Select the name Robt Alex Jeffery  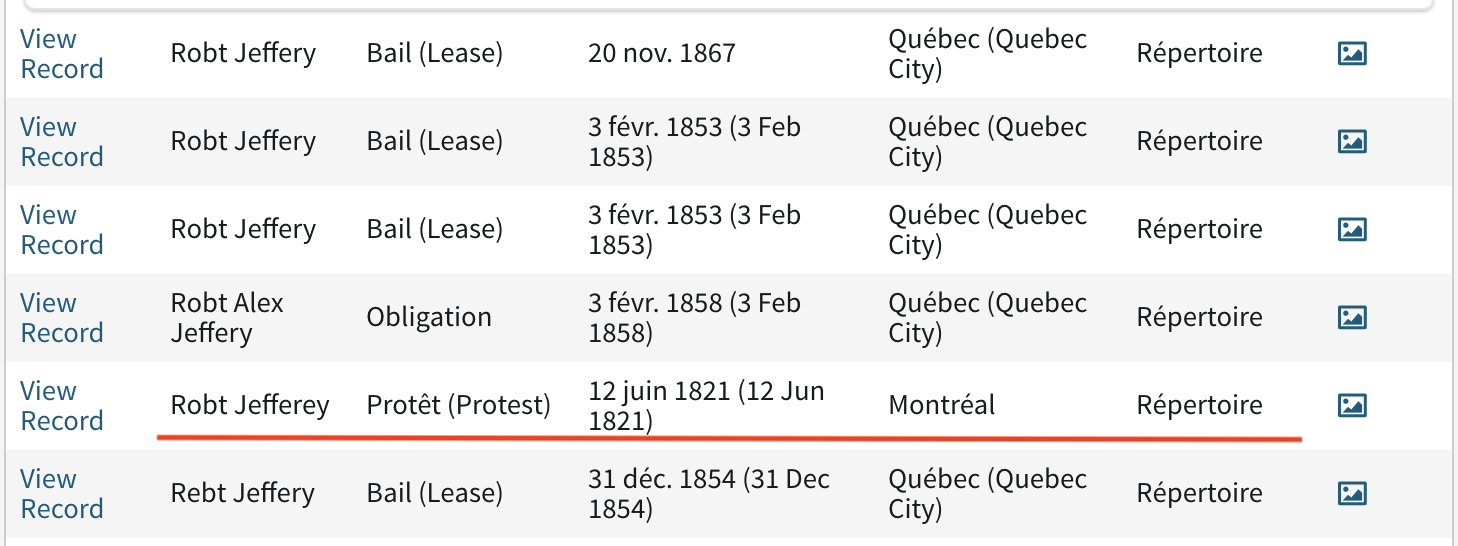[x=227, y=318]
